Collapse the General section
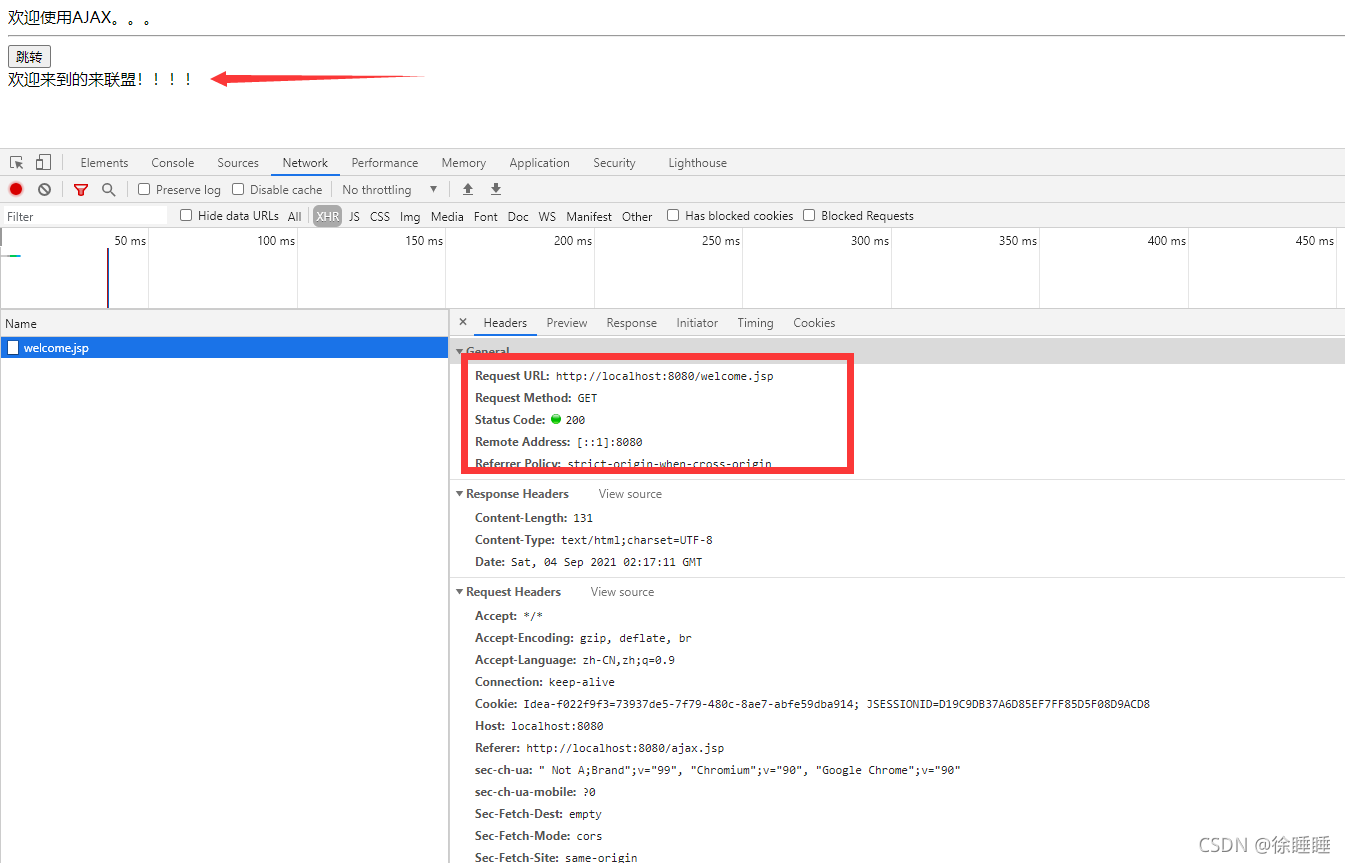 point(460,352)
